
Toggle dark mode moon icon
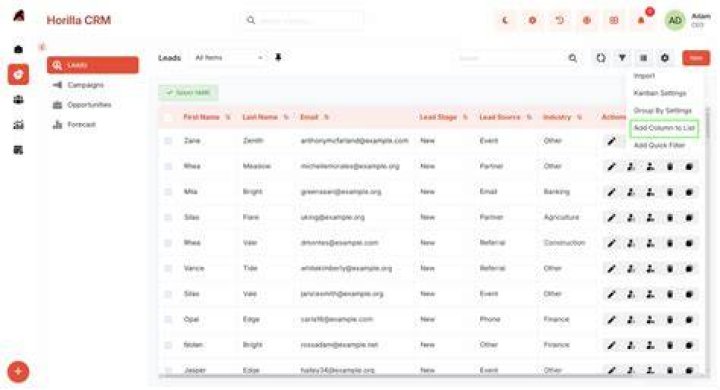click(x=505, y=20)
